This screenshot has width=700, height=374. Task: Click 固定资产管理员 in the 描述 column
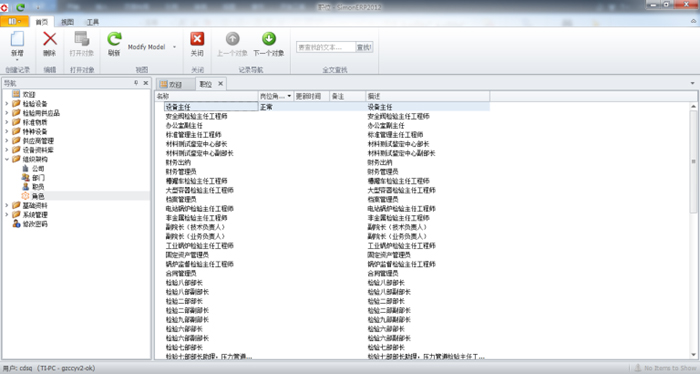coord(389,255)
